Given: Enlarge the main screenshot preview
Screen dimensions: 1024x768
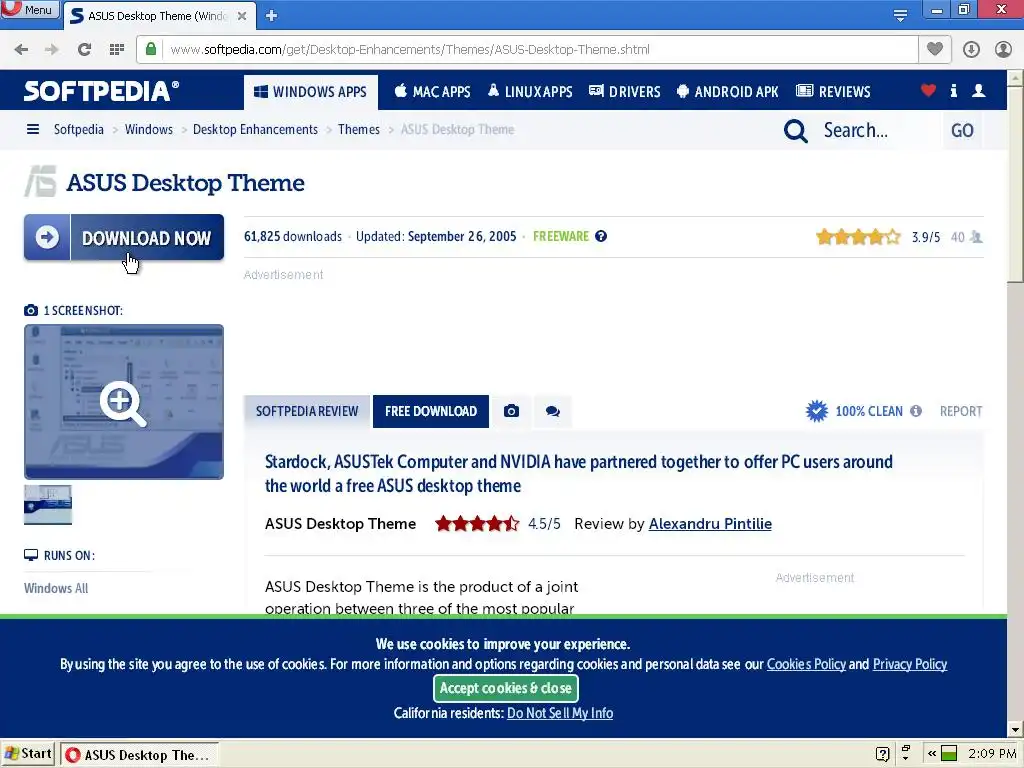Looking at the screenshot, I should [x=124, y=402].
